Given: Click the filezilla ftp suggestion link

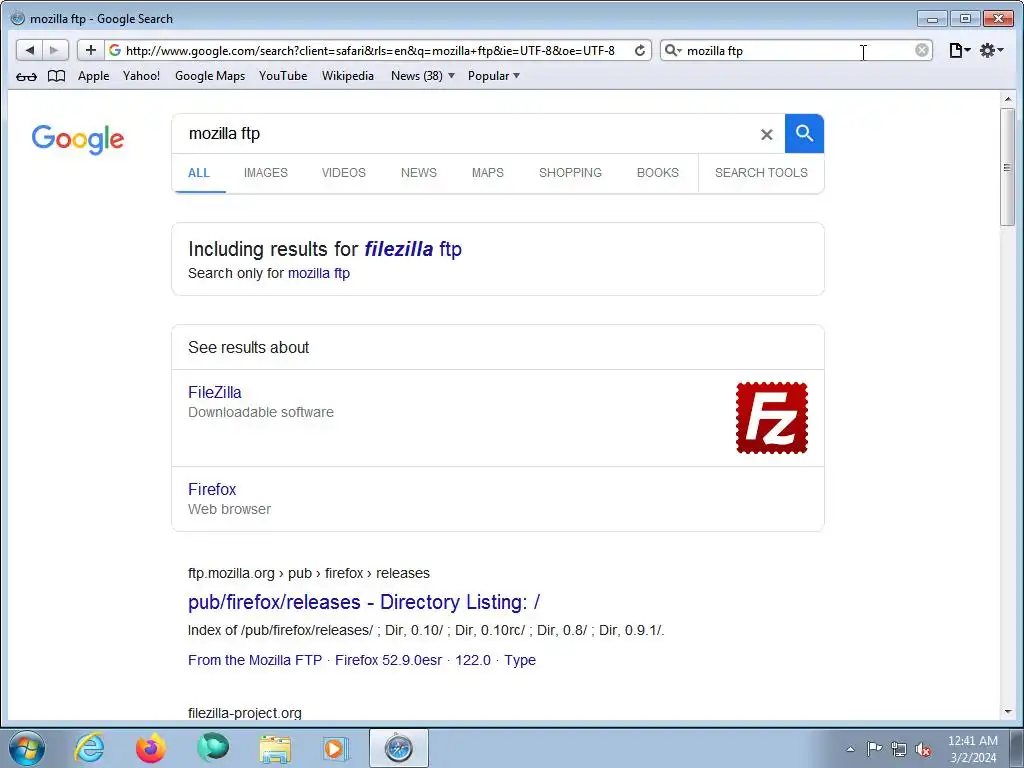Looking at the screenshot, I should (413, 249).
